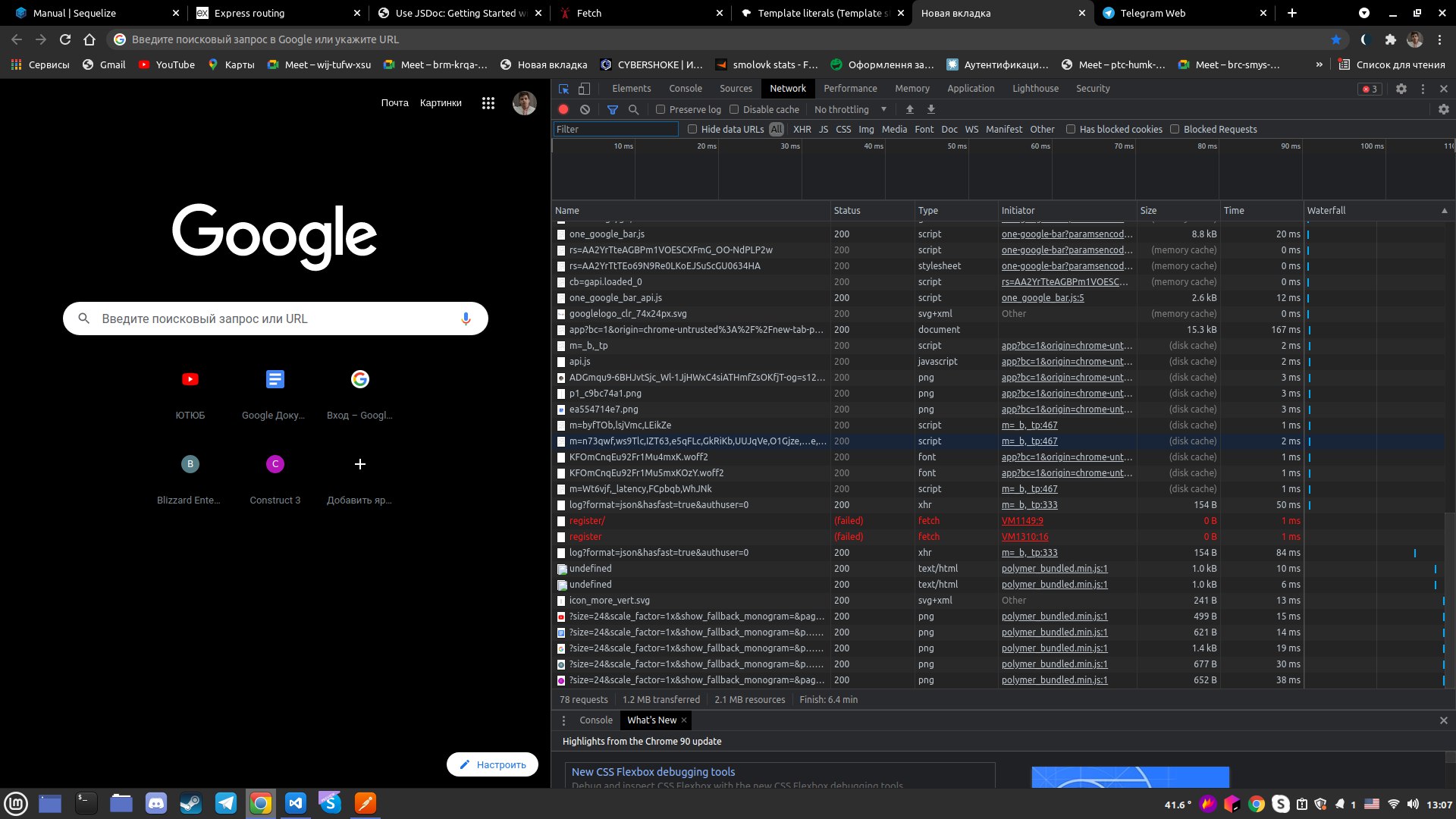Open the Construct 3 shortcut tile
1456x819 pixels.
[x=275, y=478]
